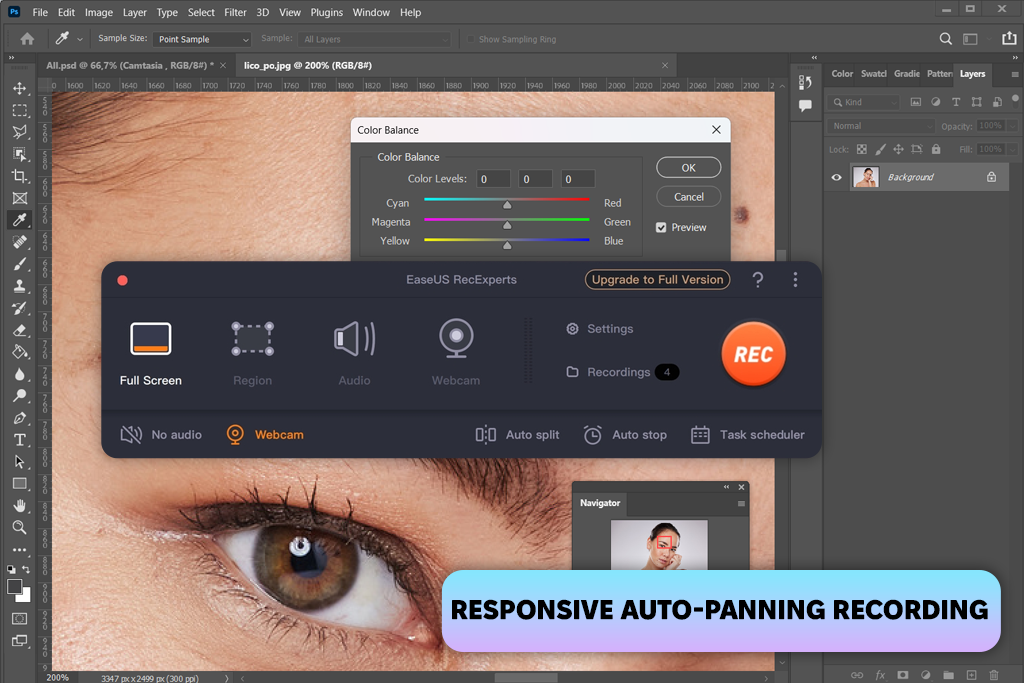Select the Rectangle shape tool
The height and width of the screenshot is (683, 1024).
[x=20, y=484]
